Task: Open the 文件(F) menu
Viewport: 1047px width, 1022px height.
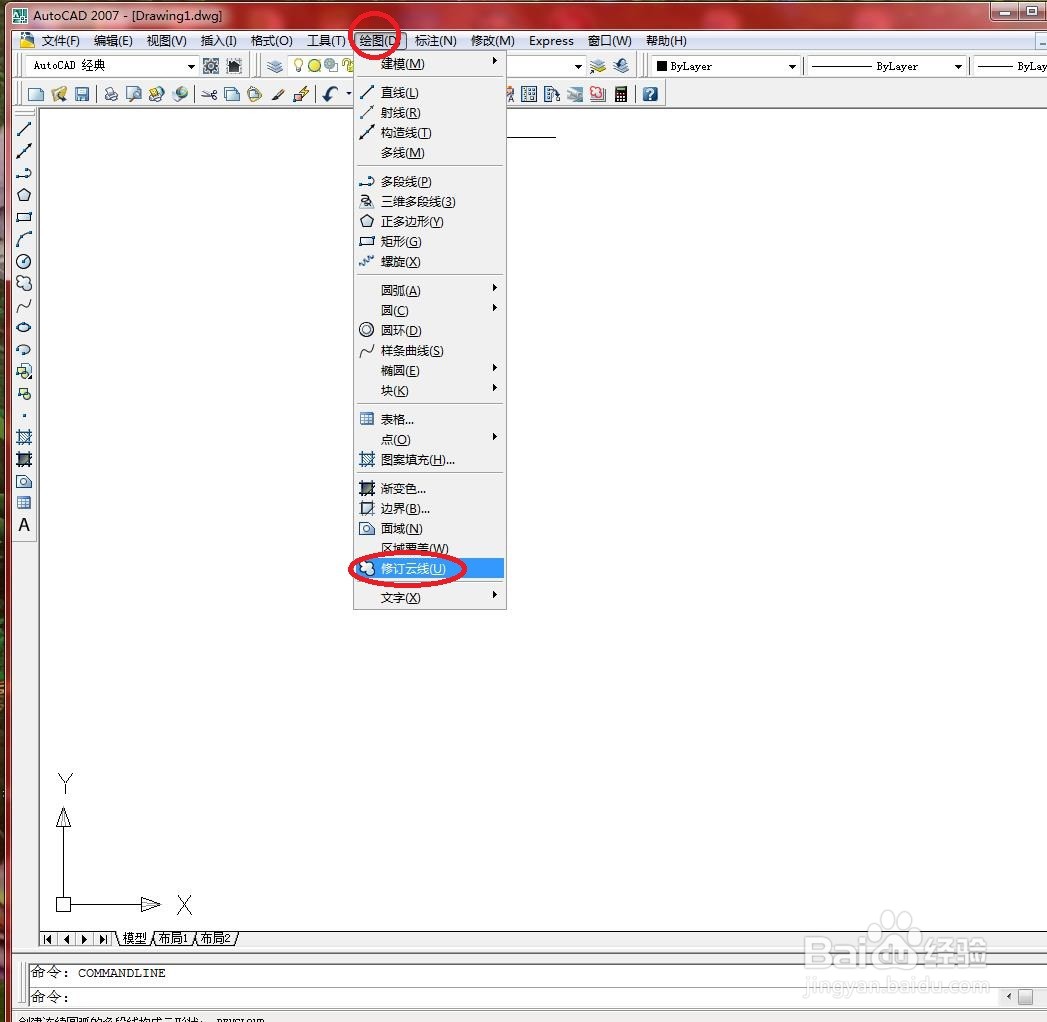Action: click(61, 41)
